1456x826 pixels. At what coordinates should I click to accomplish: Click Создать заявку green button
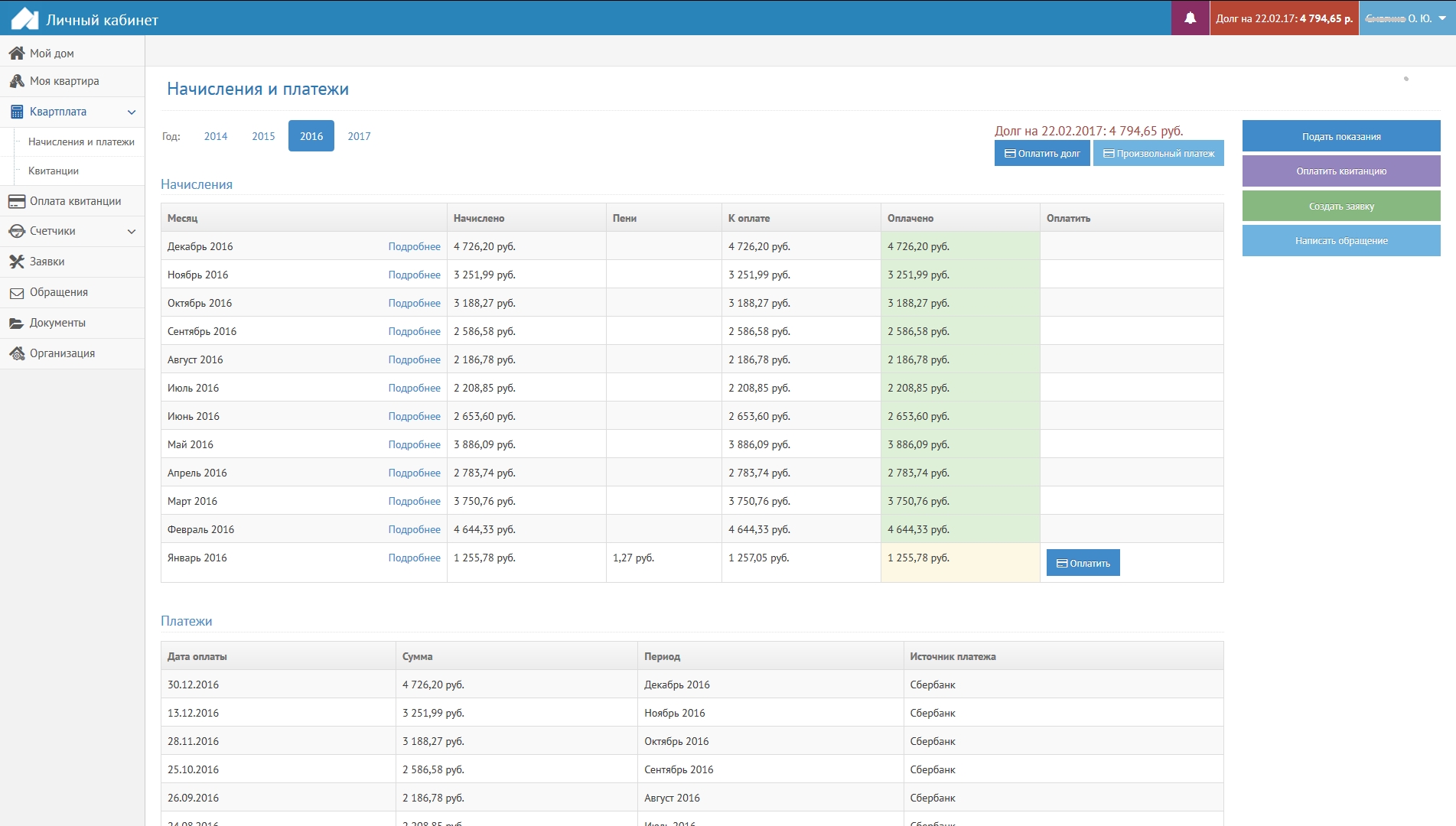tap(1341, 206)
